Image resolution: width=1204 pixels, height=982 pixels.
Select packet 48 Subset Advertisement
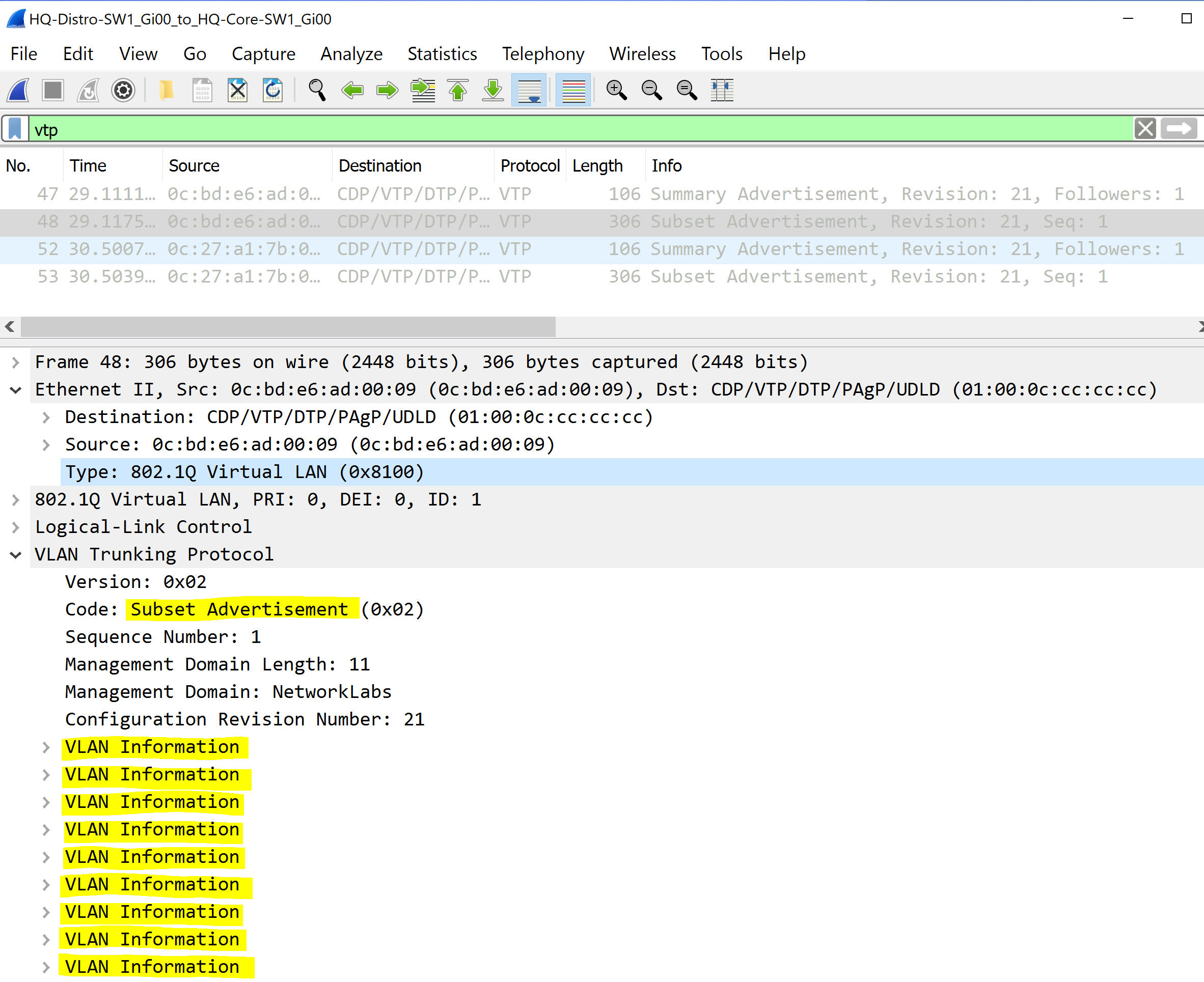pos(602,222)
